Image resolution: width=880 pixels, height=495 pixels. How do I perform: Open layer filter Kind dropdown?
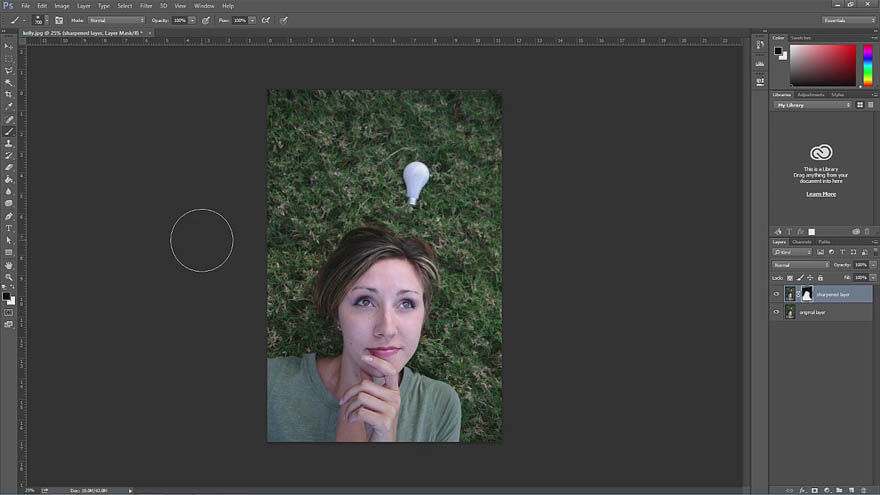pyautogui.click(x=792, y=253)
